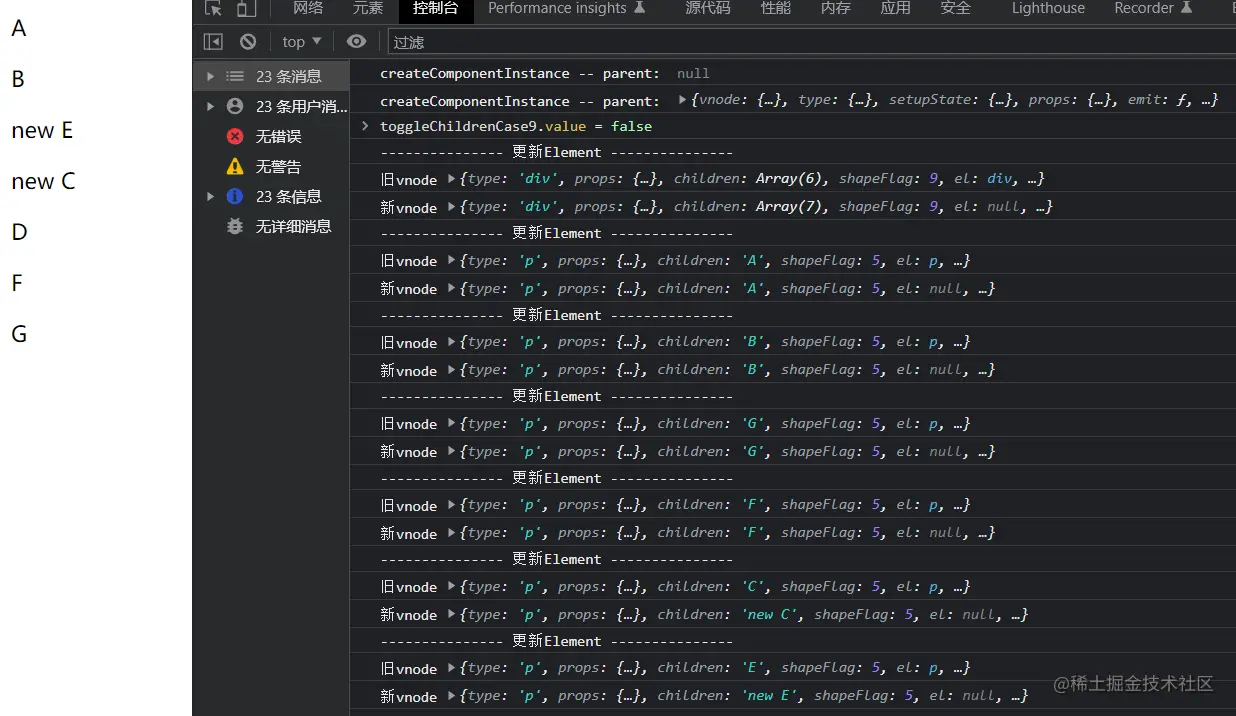
Task: Click paragraph 'B' on the web page
Action: coord(18,79)
